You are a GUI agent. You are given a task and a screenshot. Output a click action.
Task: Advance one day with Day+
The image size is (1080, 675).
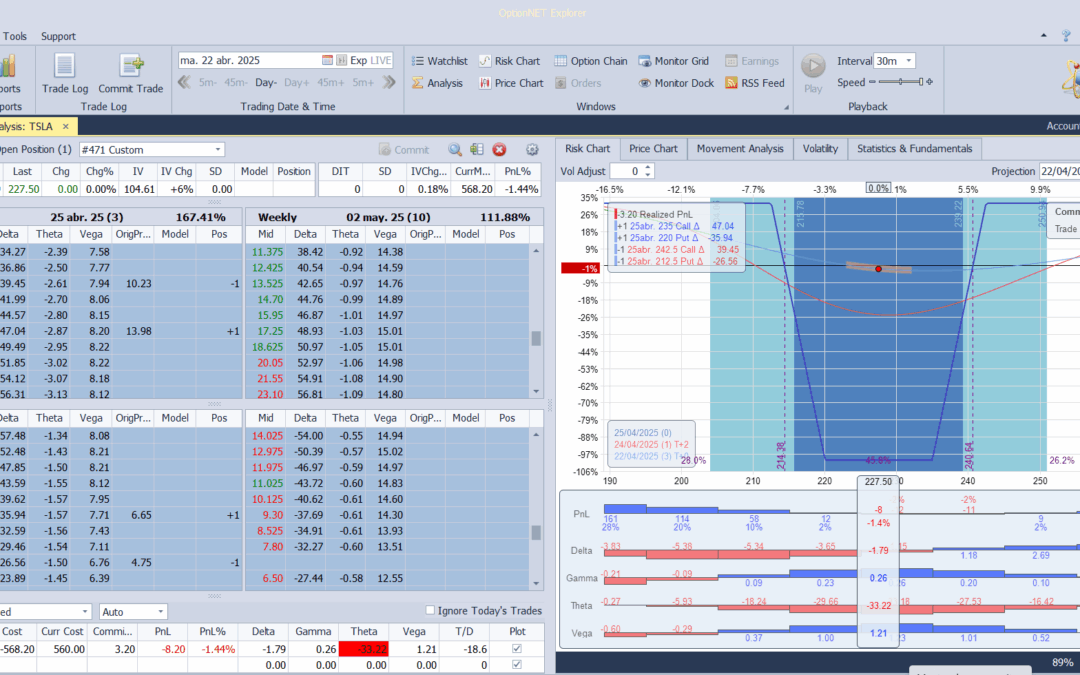297,83
